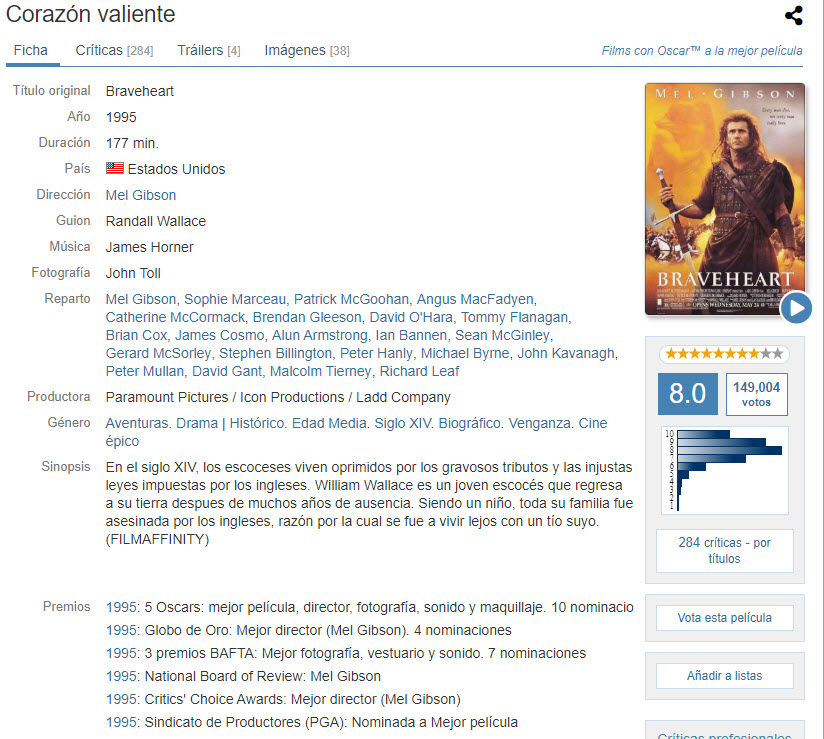824x739 pixels.
Task: Click Michael Byrne cast link
Action: point(465,353)
